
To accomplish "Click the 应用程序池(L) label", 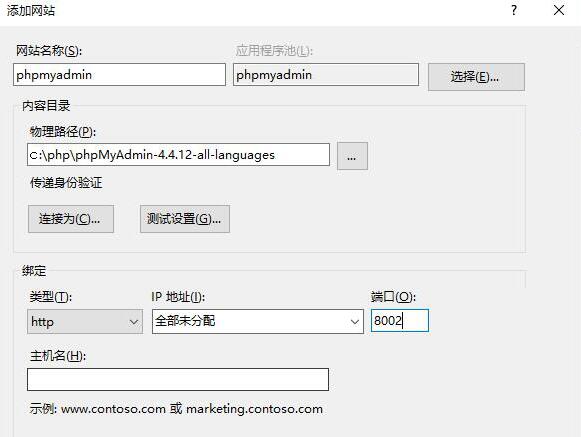I will click(x=275, y=50).
